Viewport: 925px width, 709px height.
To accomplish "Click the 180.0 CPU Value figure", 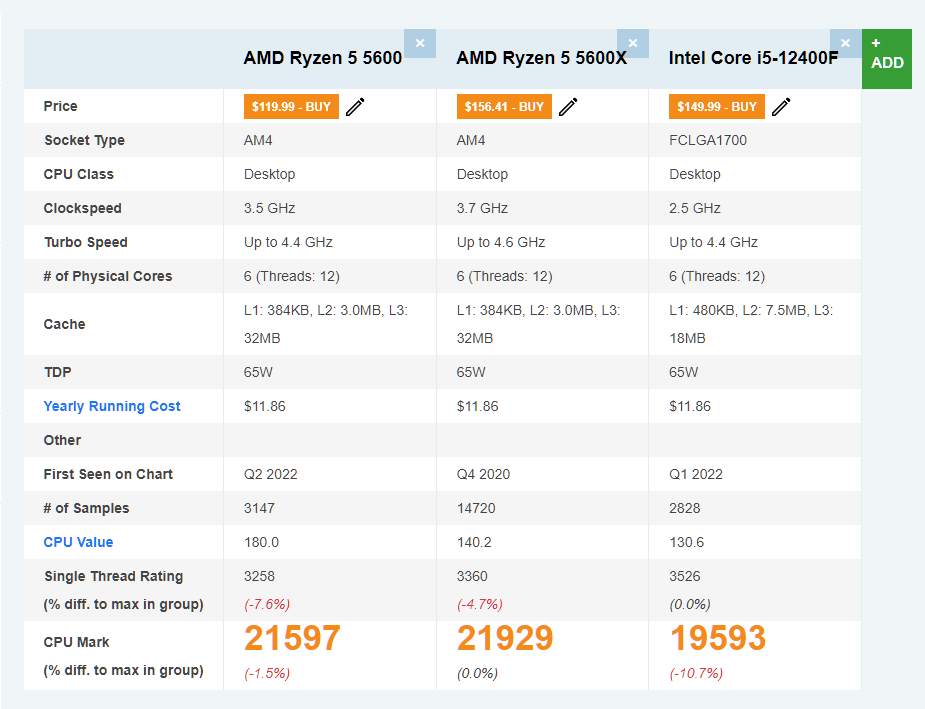I will 261,542.
